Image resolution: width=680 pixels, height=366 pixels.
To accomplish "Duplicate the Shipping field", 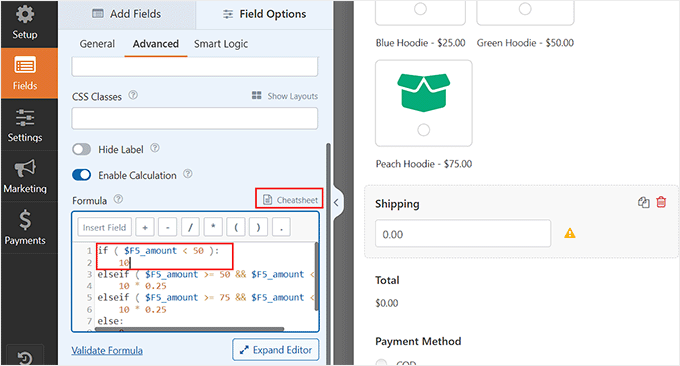I will tap(644, 203).
